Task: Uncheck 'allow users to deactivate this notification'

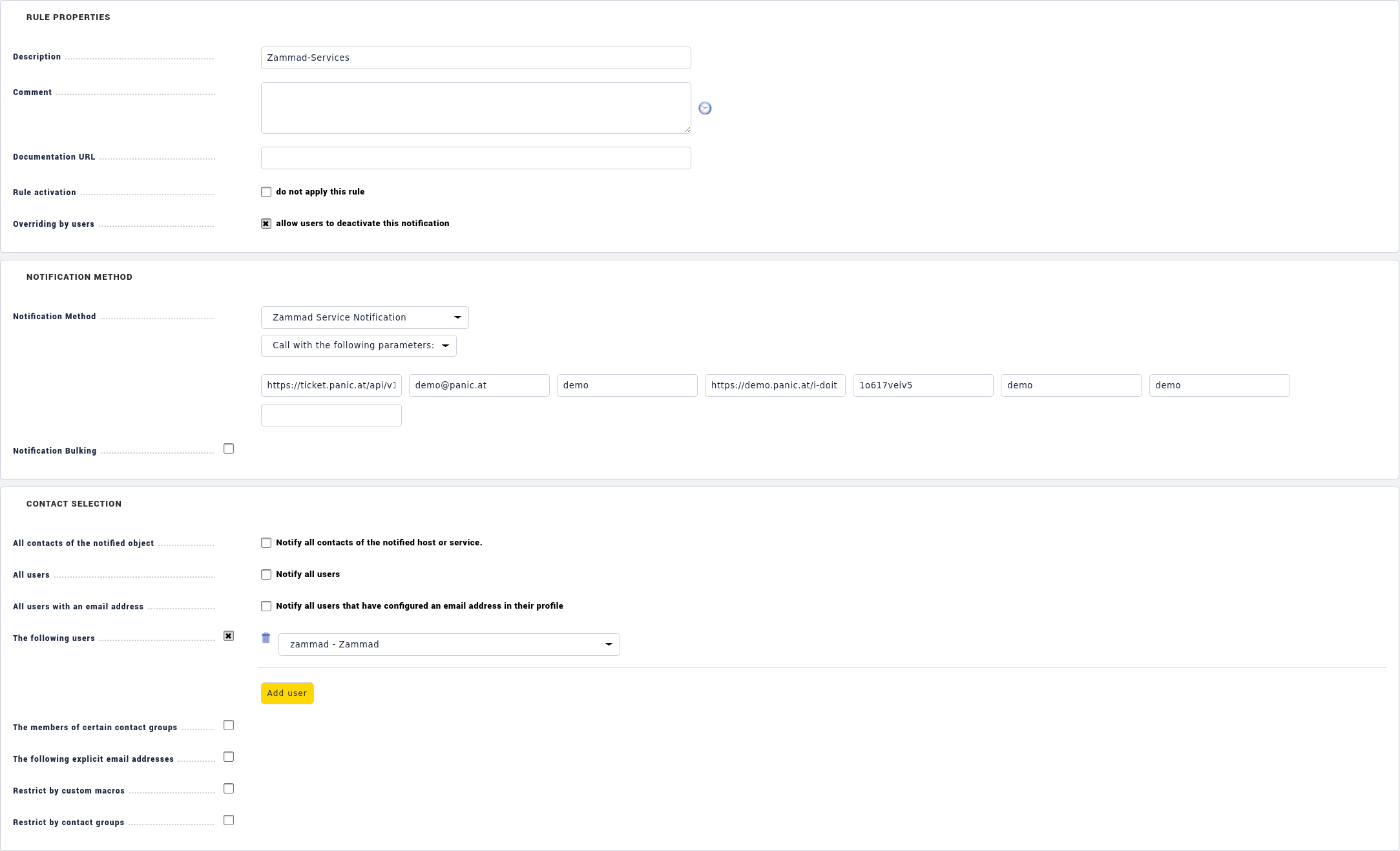Action: click(x=266, y=224)
